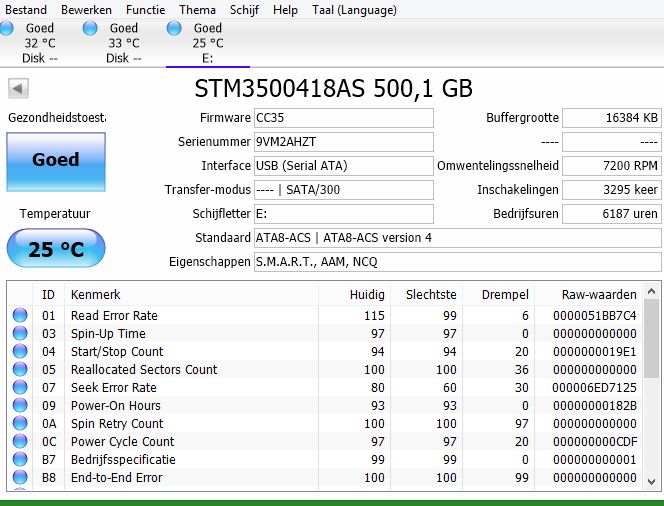664x506 pixels.
Task: Click the status icon for Seek Error Rate
Action: (20, 387)
